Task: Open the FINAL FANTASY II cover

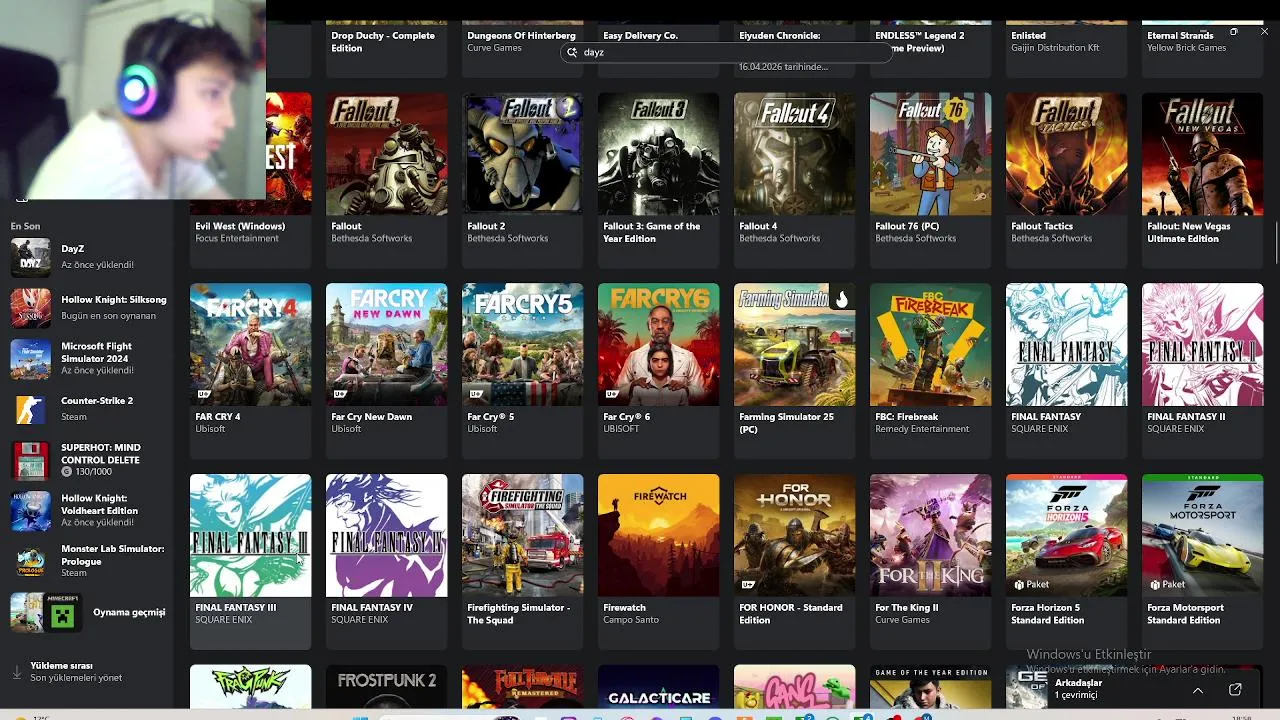Action: tap(1202, 344)
